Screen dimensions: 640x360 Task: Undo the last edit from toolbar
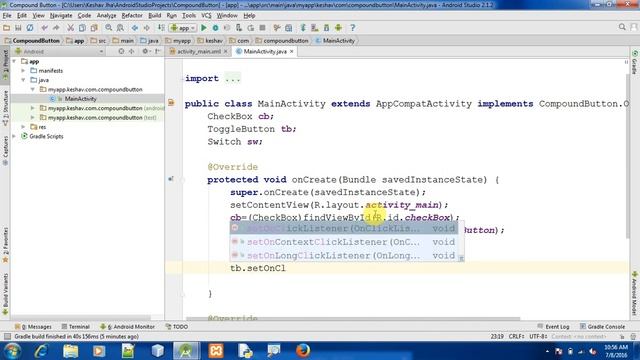[x=44, y=28]
